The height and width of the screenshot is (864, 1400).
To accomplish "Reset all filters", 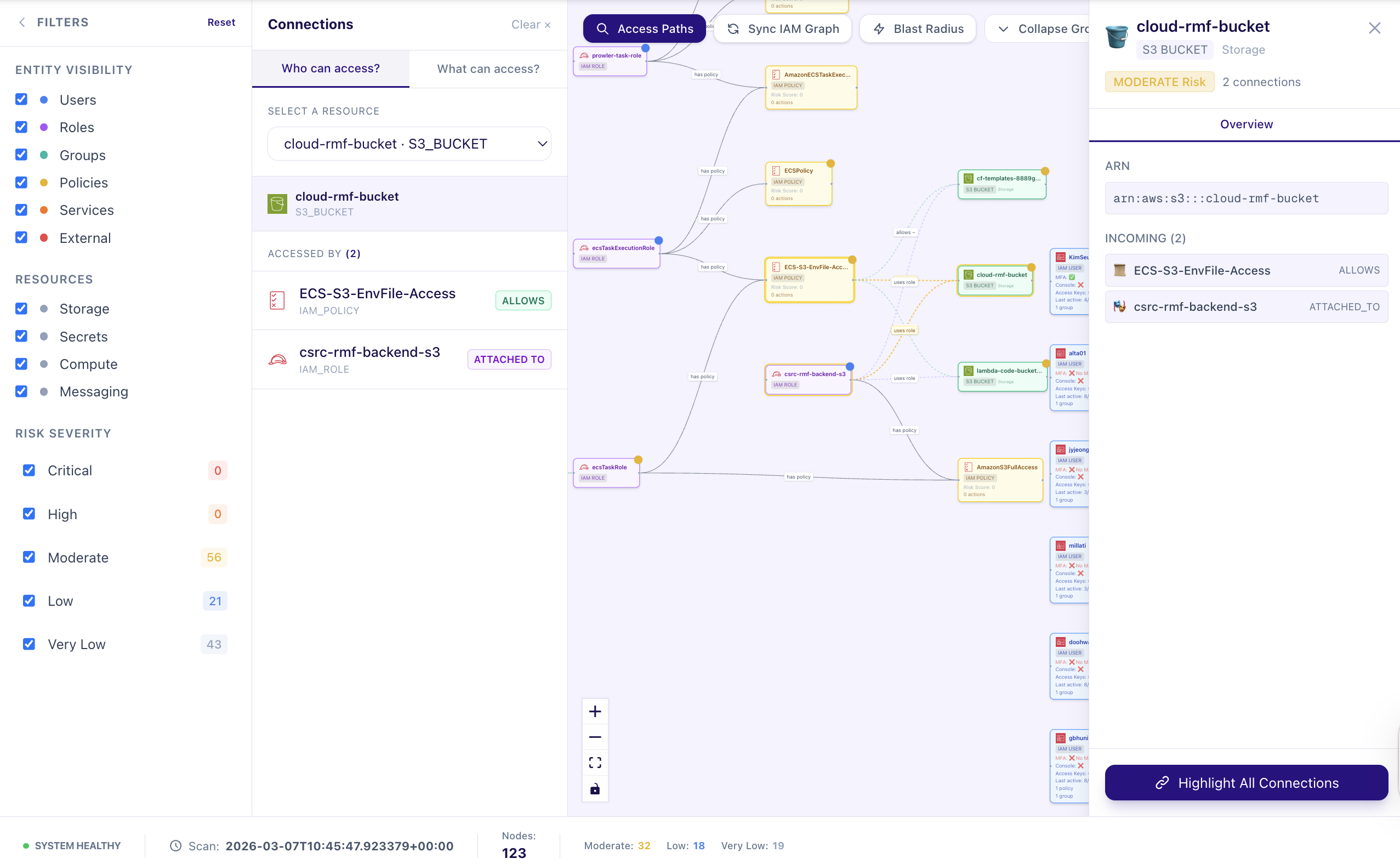I will pos(221,22).
